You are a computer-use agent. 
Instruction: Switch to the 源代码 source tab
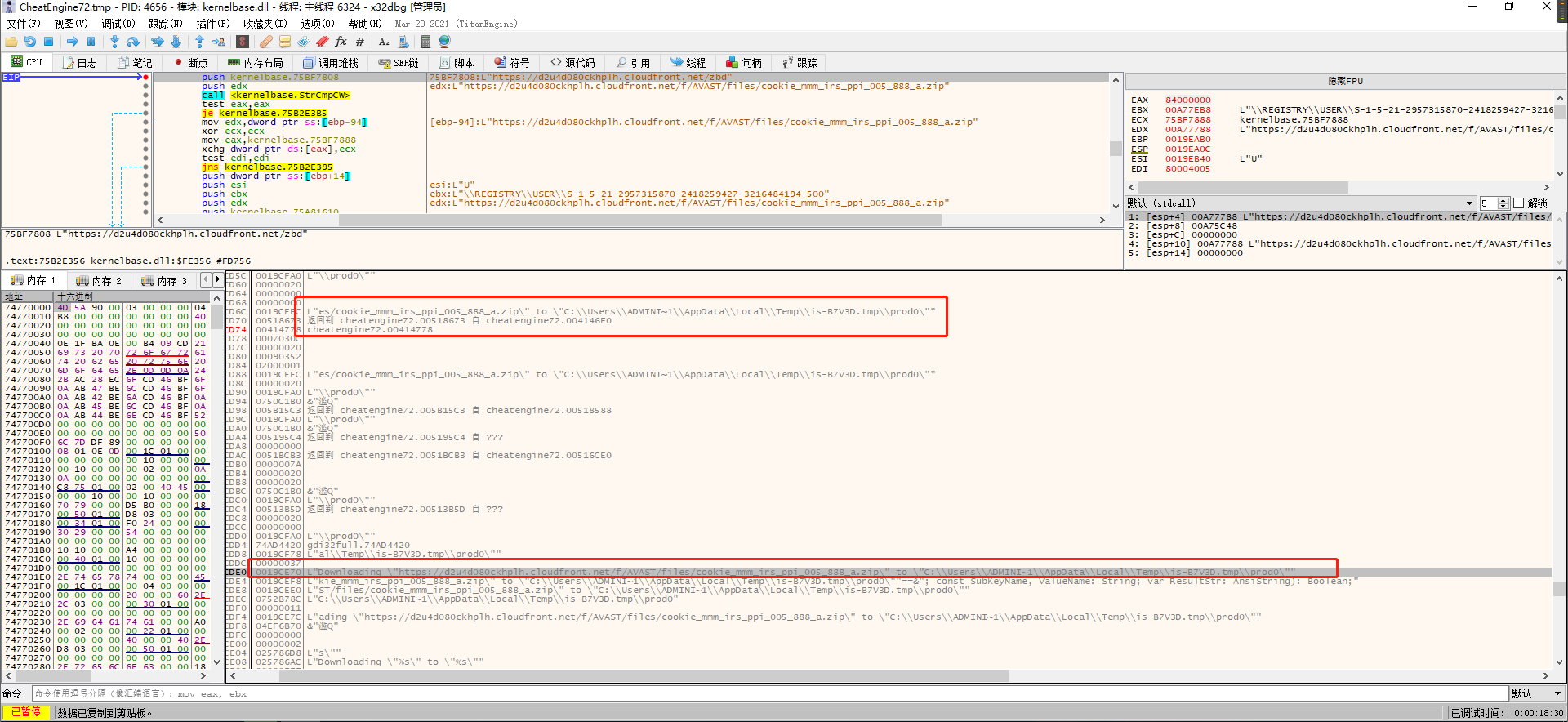coord(573,62)
